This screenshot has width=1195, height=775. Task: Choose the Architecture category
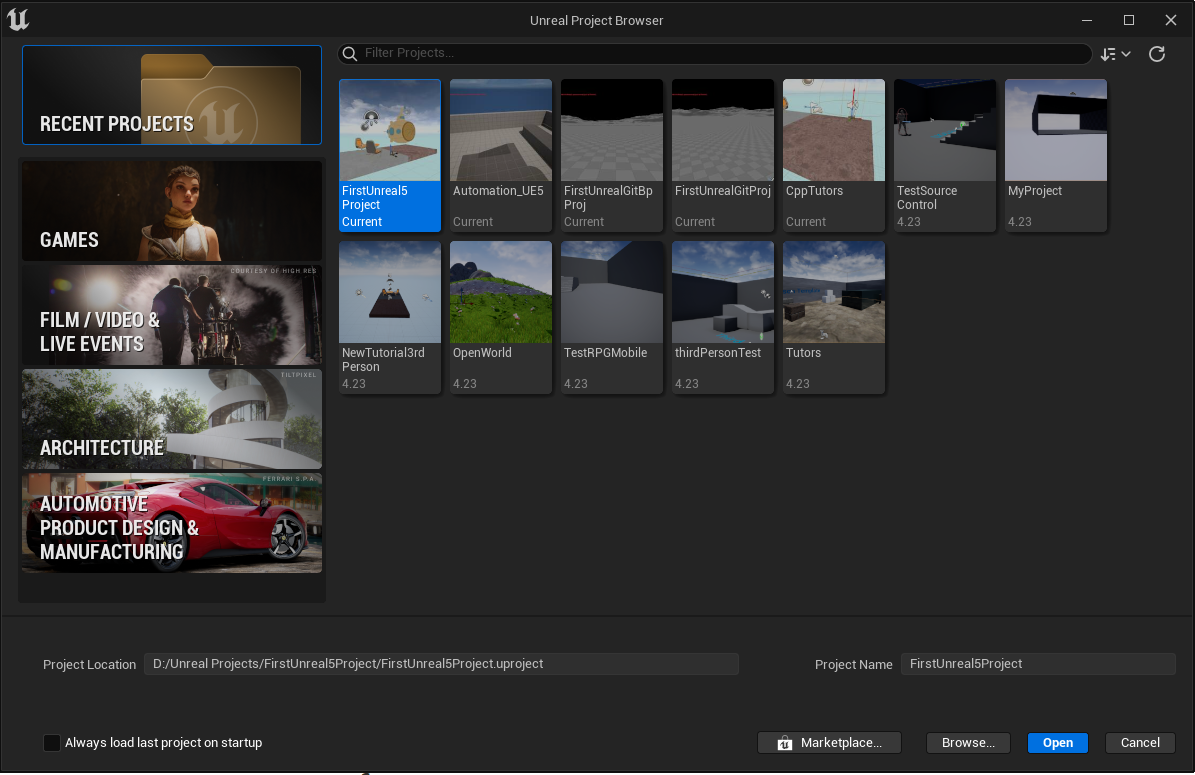172,419
